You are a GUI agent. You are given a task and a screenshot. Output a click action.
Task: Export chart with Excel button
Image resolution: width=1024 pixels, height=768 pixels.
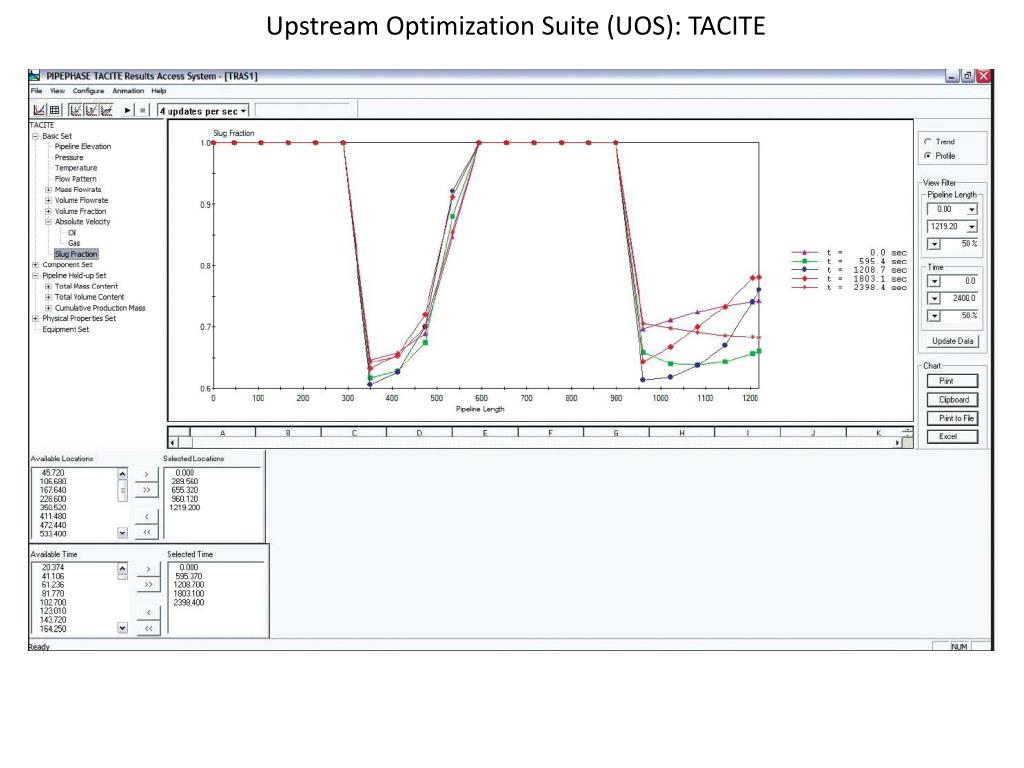(952, 436)
